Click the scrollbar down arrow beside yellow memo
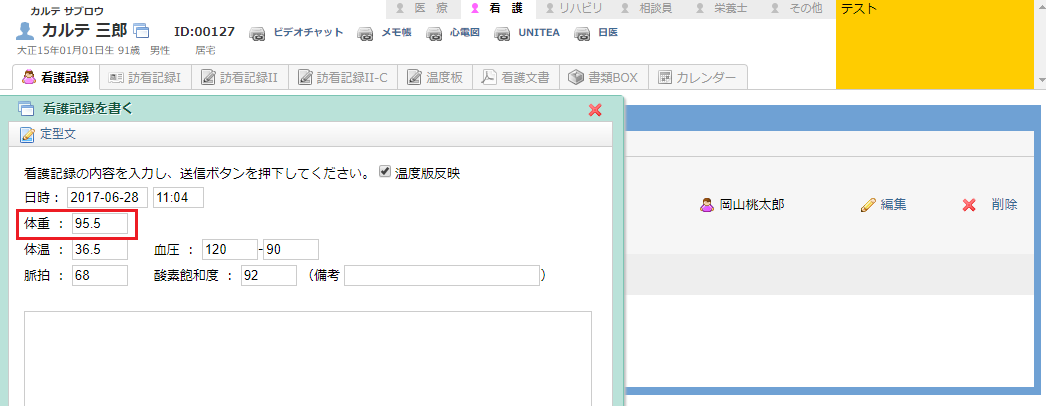1046x406 pixels. 1040,80
